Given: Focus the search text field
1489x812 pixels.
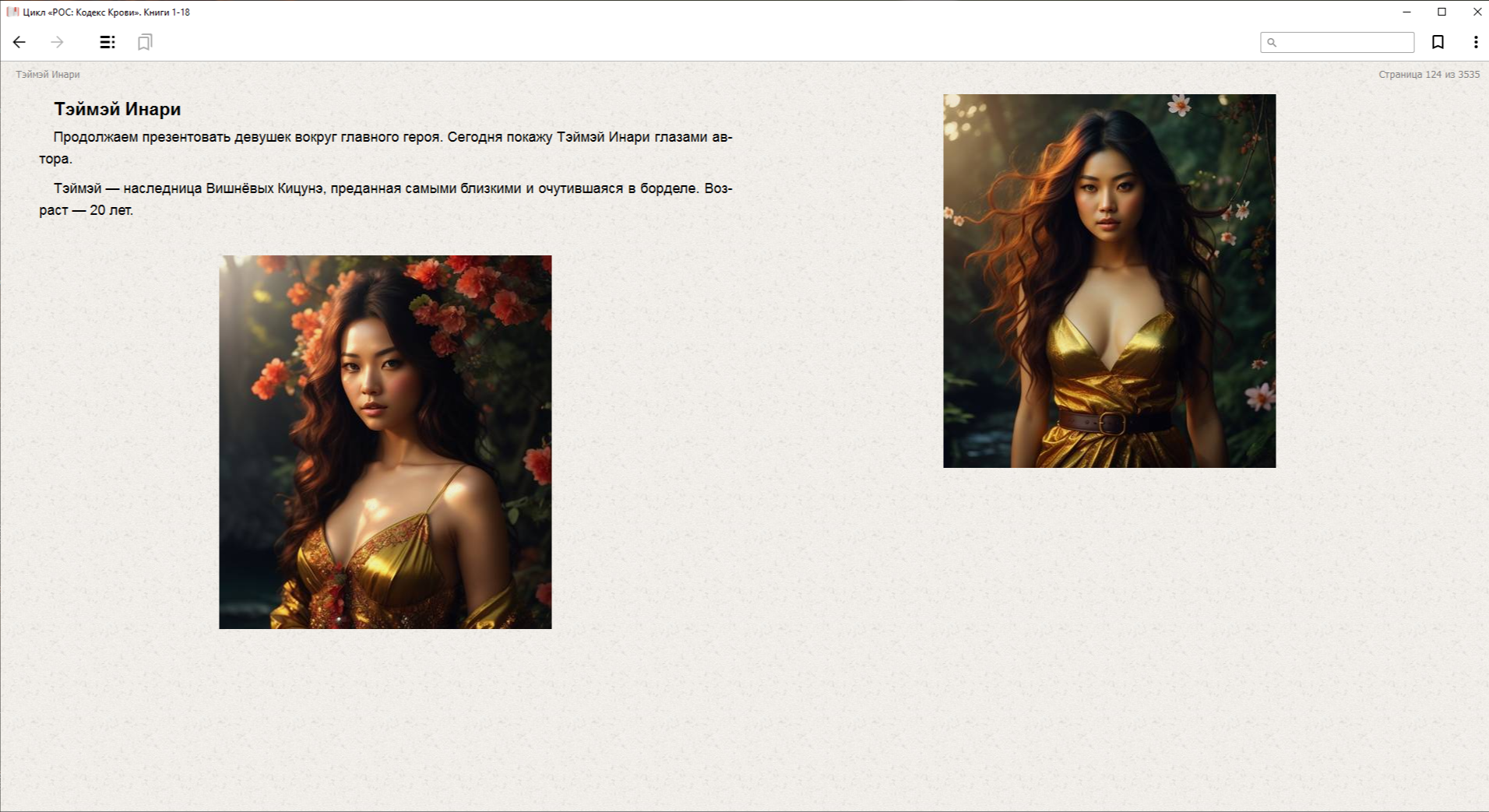Looking at the screenshot, I should pyautogui.click(x=1344, y=42).
